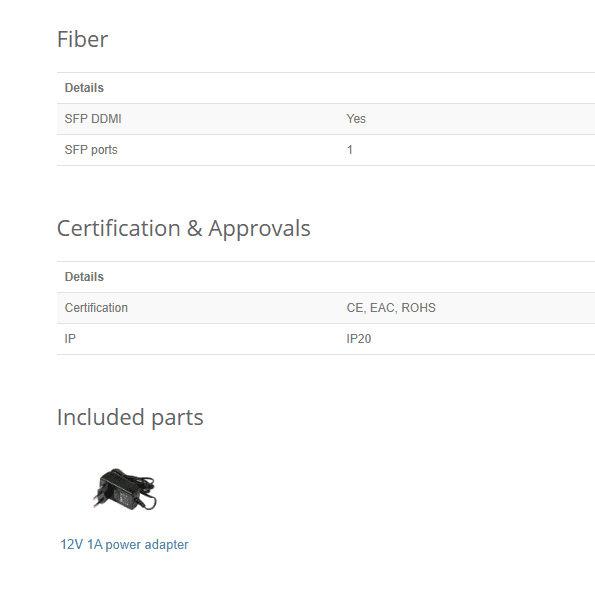The height and width of the screenshot is (599, 595).
Task: Click the Details header in Certification table
Action: coord(84,277)
